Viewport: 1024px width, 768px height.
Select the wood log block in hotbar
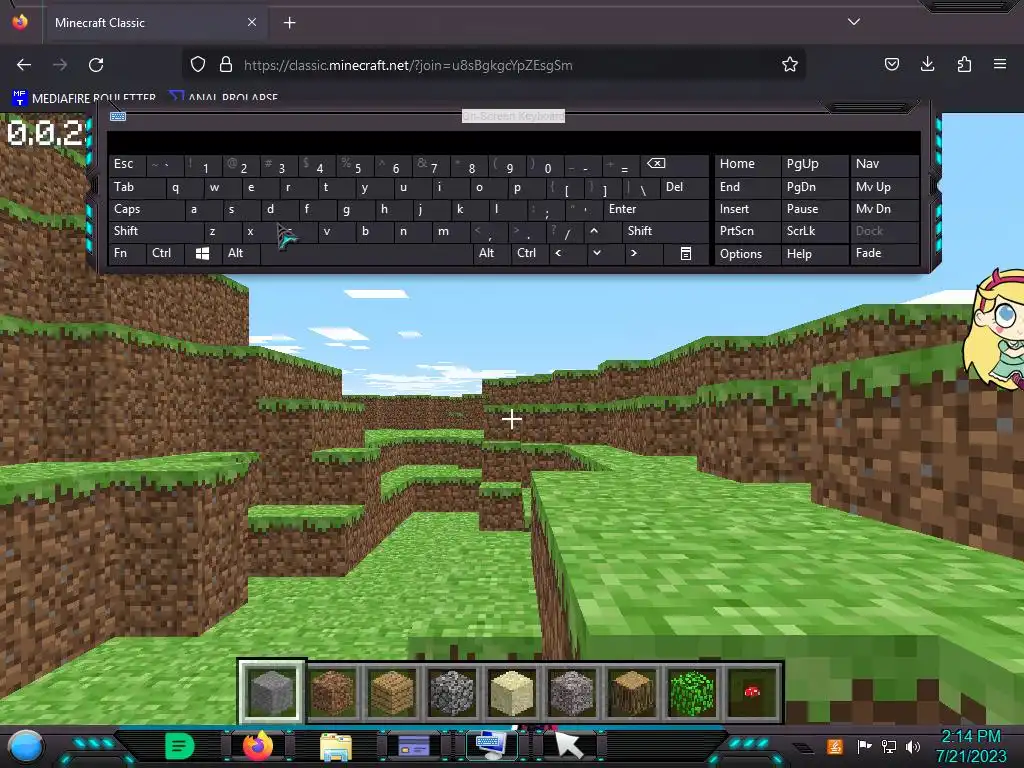(632, 692)
